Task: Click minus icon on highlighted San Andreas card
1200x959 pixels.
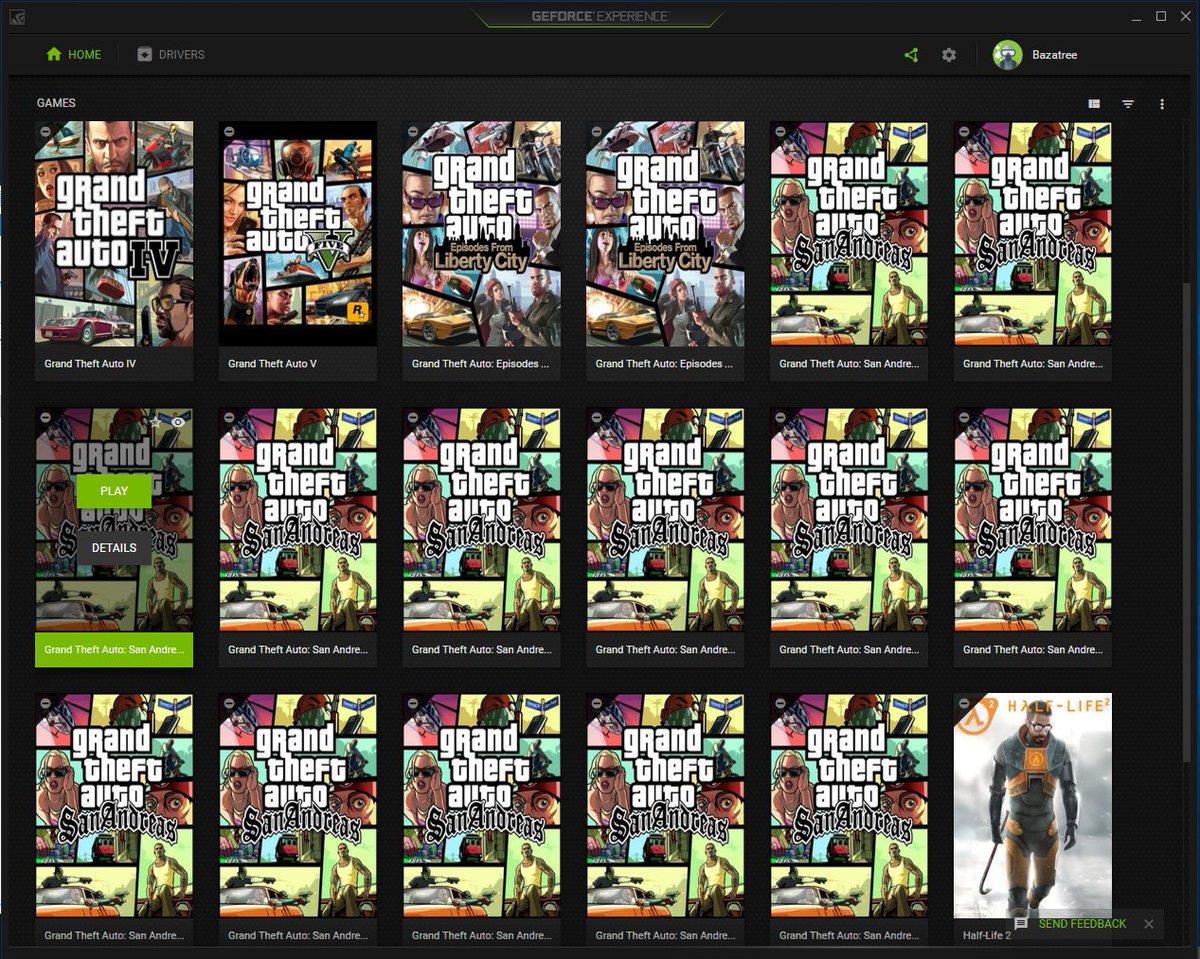Action: (45, 417)
